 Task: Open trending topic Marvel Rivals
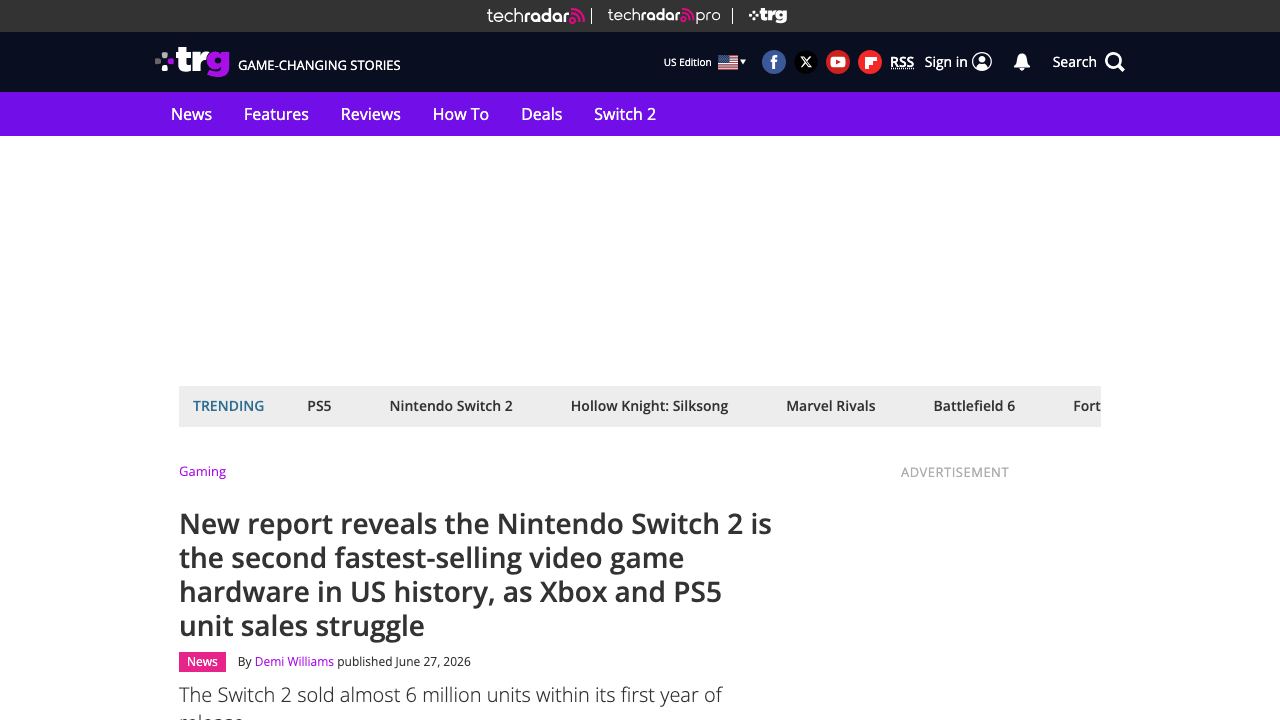(830, 406)
